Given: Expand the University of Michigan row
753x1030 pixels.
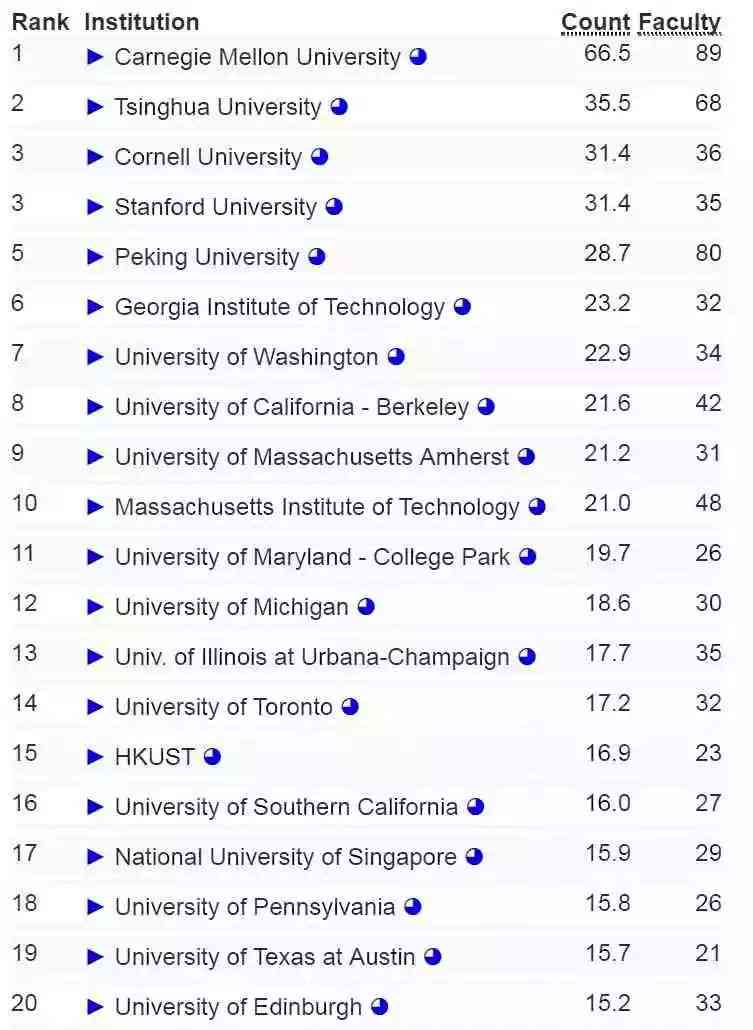Looking at the screenshot, I should click(x=95, y=607).
